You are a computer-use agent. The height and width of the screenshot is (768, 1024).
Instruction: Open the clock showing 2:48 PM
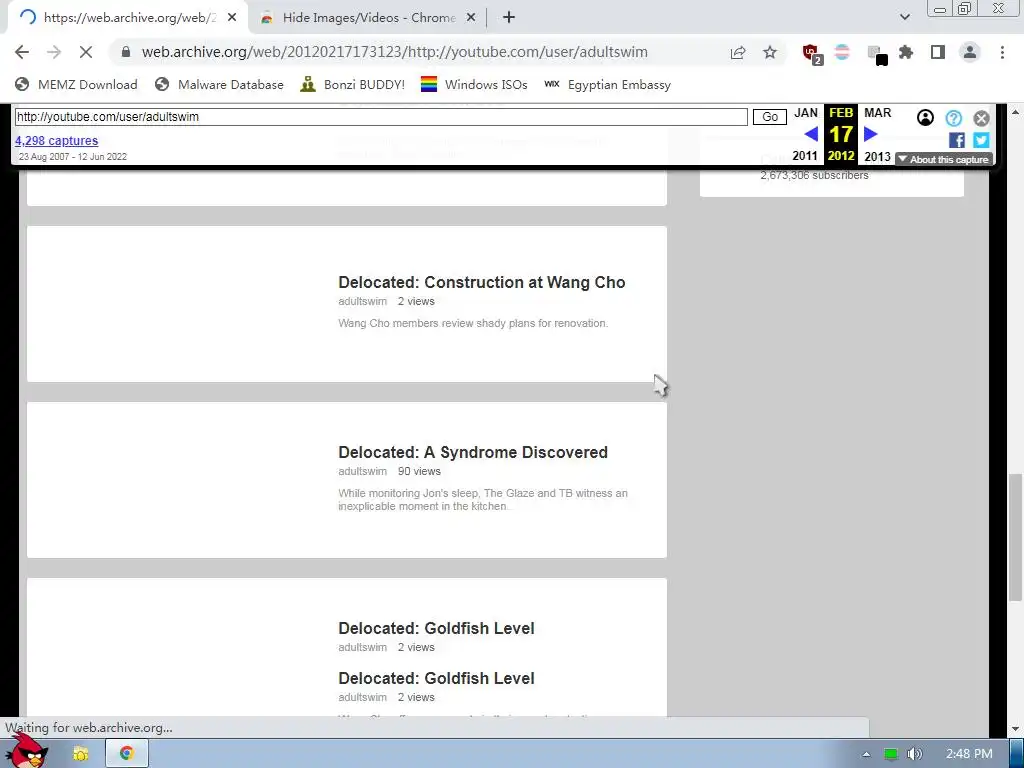pos(969,754)
